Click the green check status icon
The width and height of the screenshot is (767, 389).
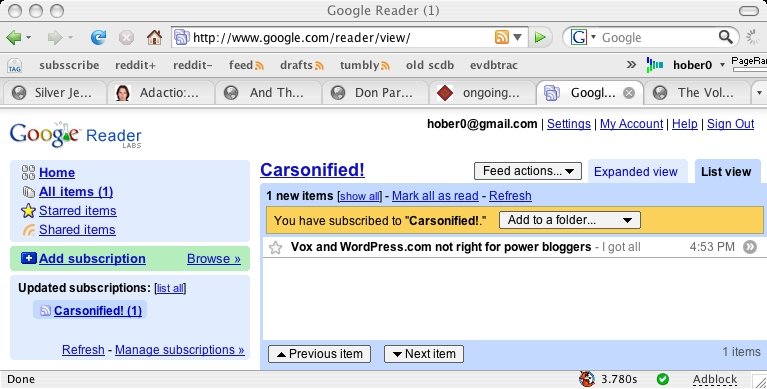(x=663, y=379)
